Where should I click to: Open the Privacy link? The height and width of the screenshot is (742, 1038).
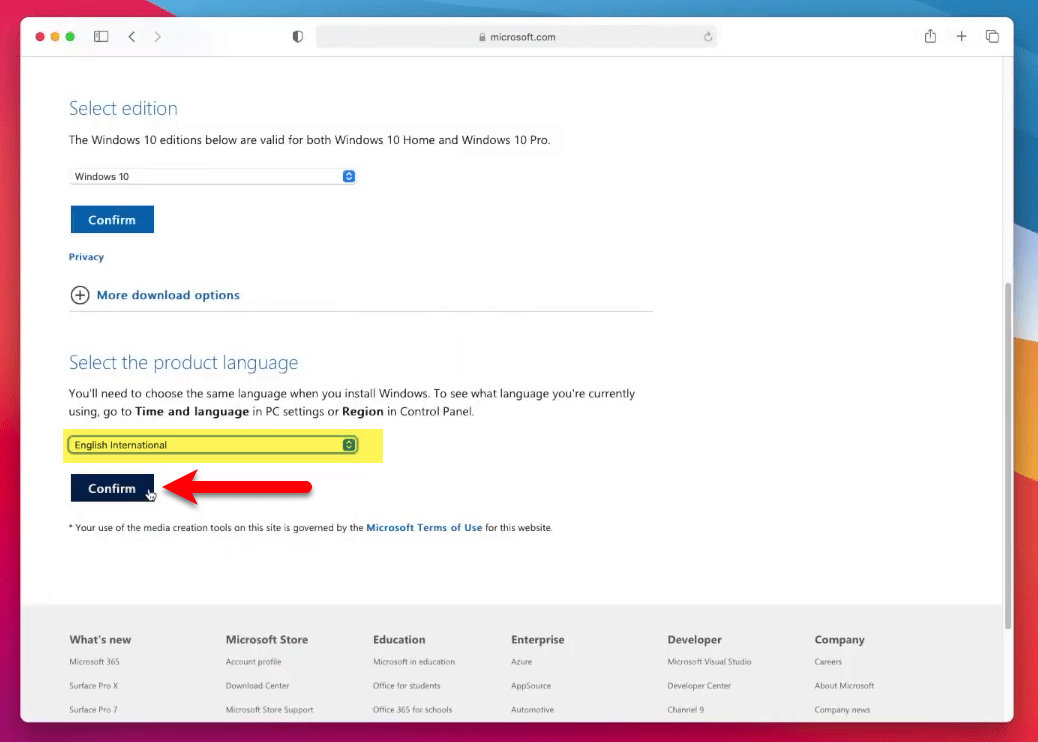pos(86,257)
